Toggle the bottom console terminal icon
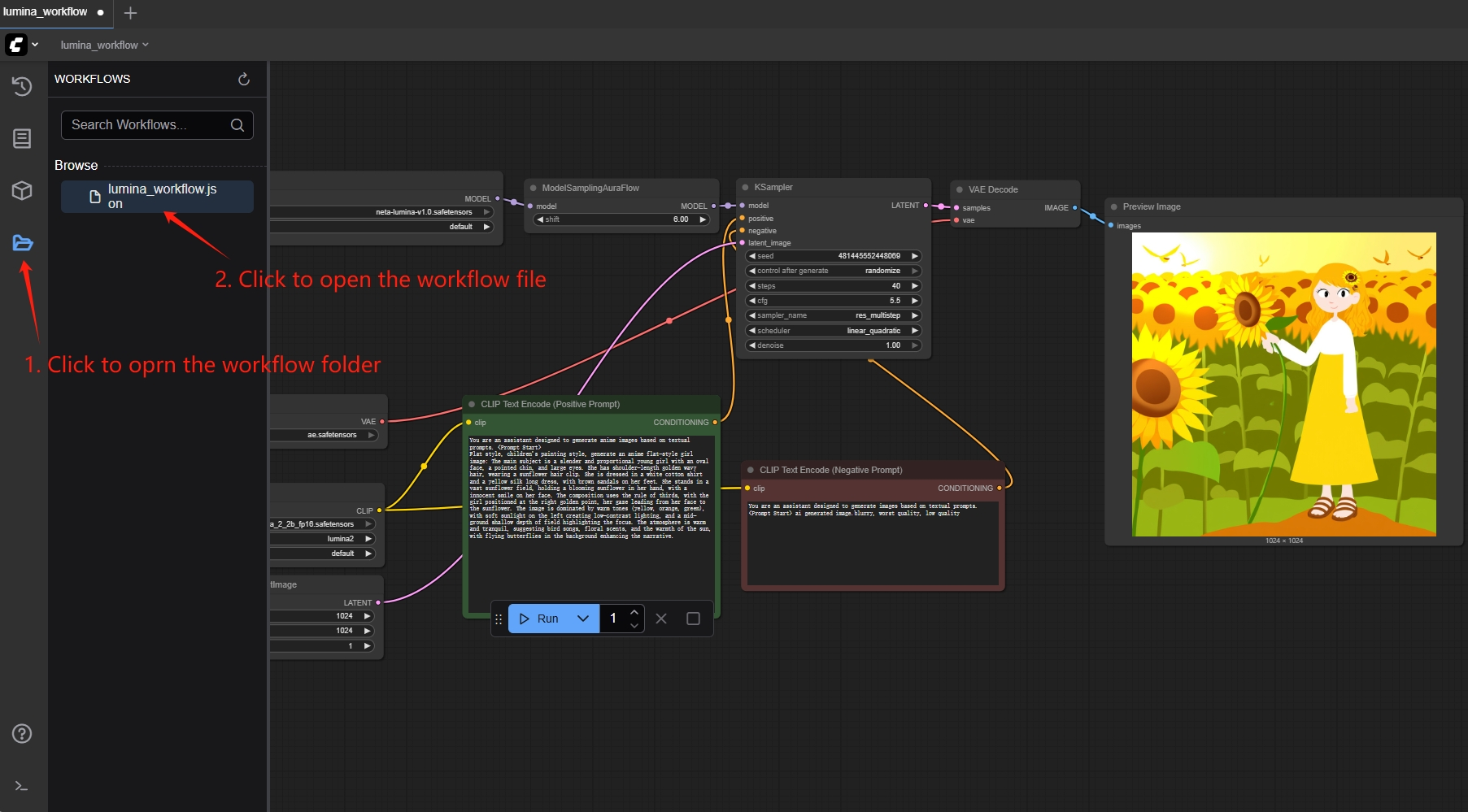 pos(22,786)
